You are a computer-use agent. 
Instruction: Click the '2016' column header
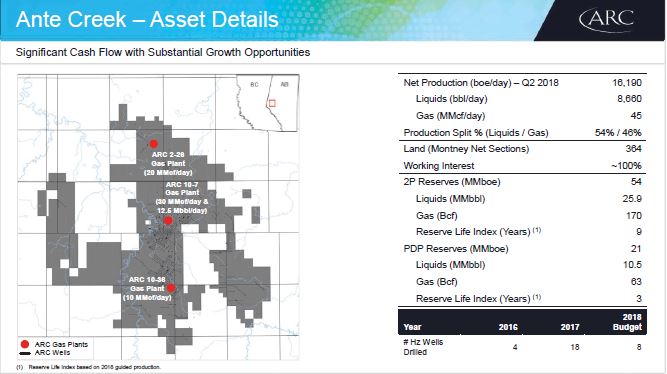coord(508,327)
